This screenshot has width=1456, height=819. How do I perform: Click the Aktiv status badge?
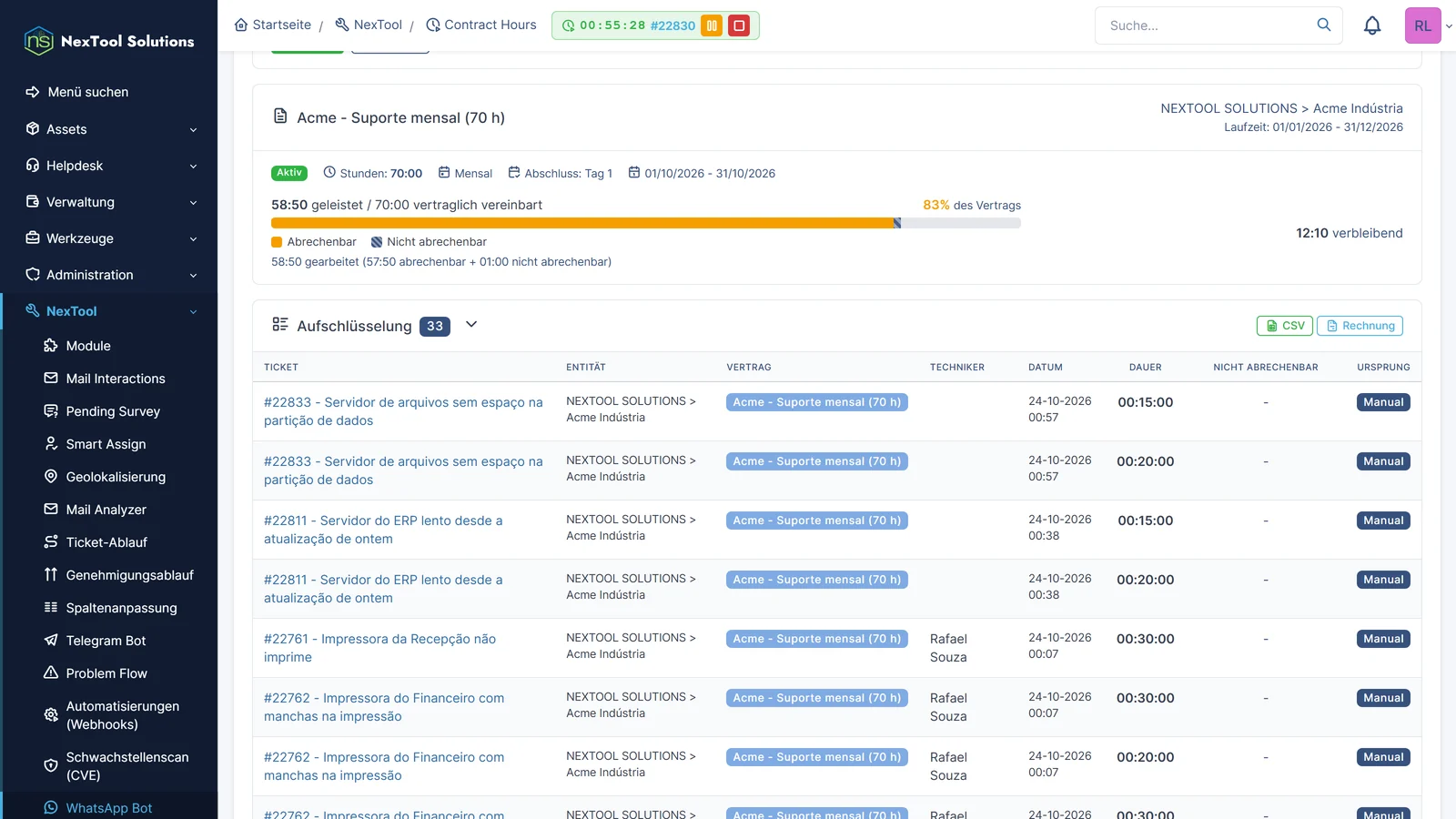(289, 173)
